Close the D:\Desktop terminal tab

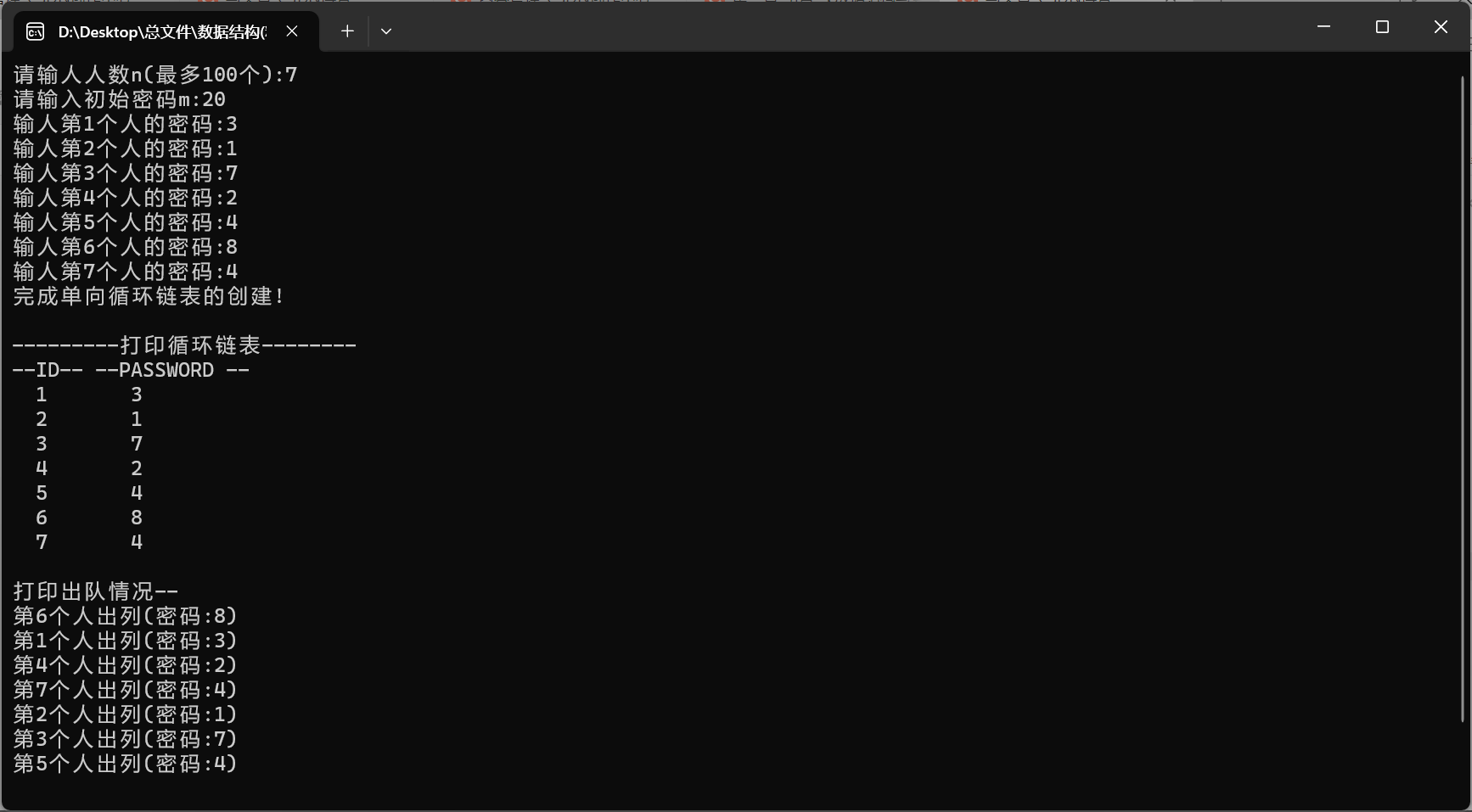(292, 31)
